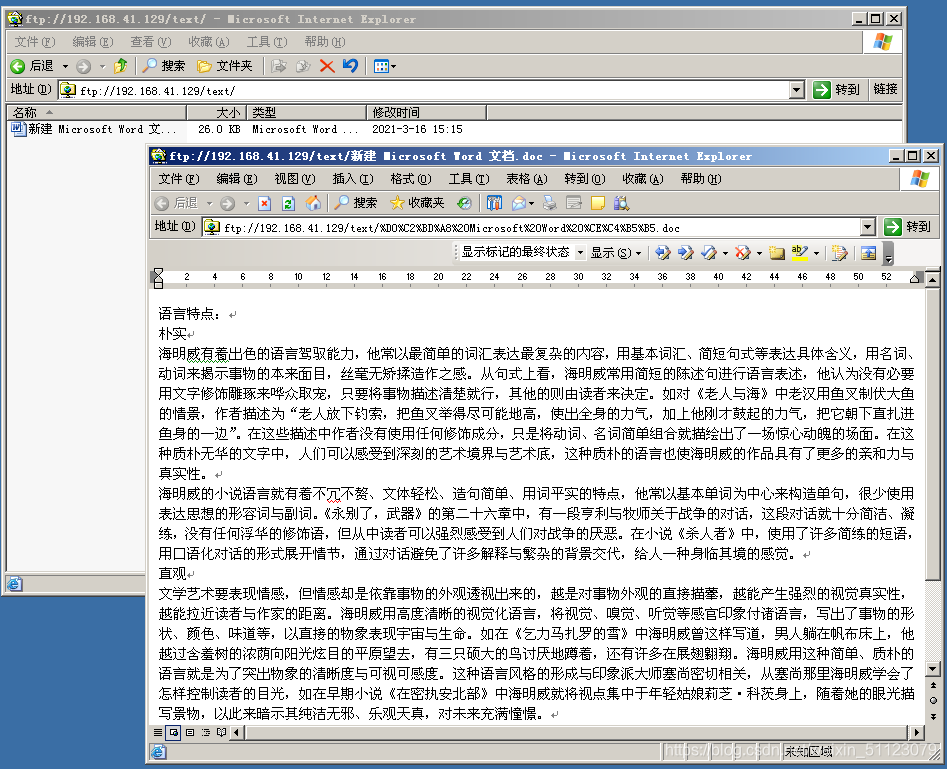Sort by 大小 column header
947x769 pixels.
point(216,112)
